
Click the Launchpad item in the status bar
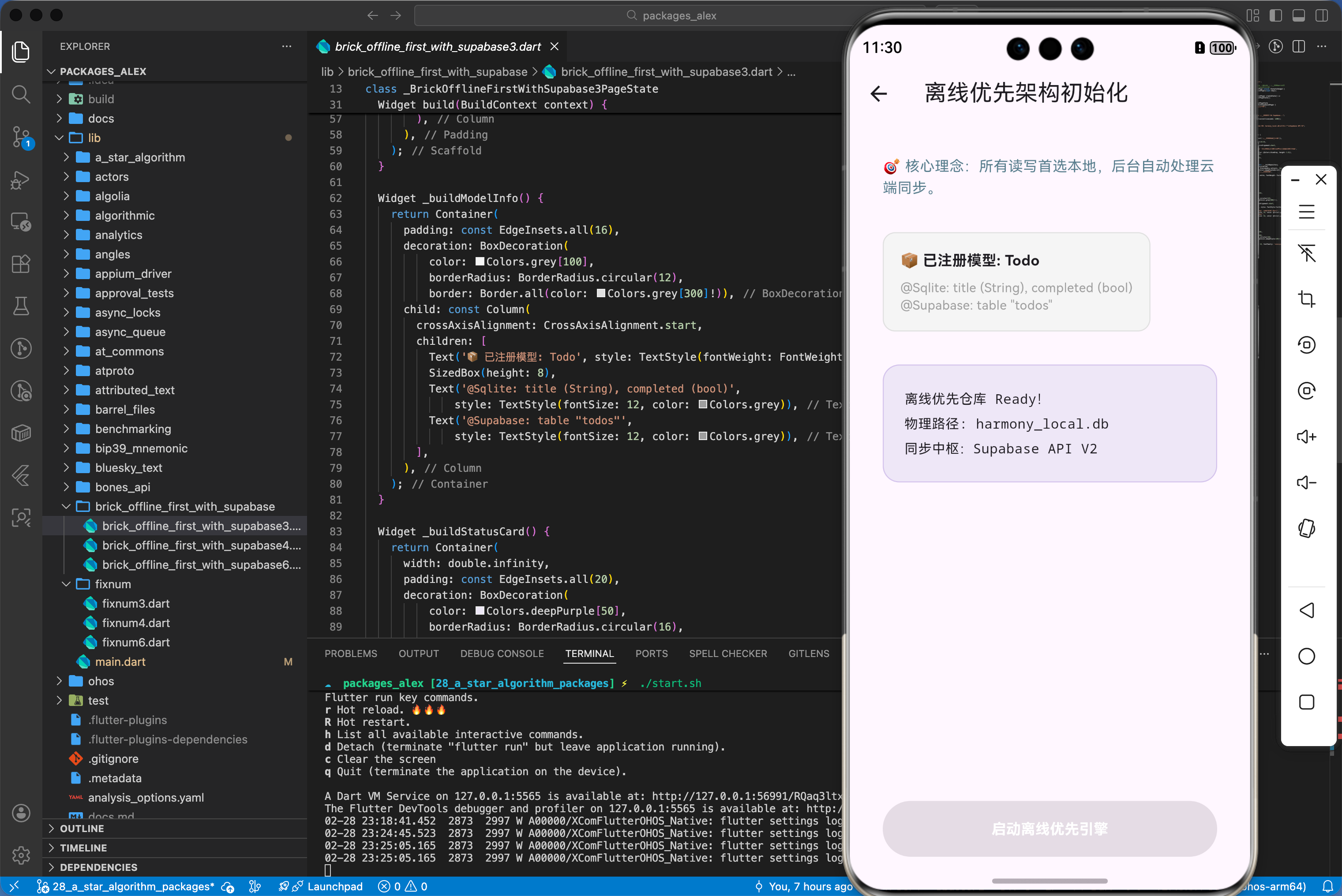[335, 886]
